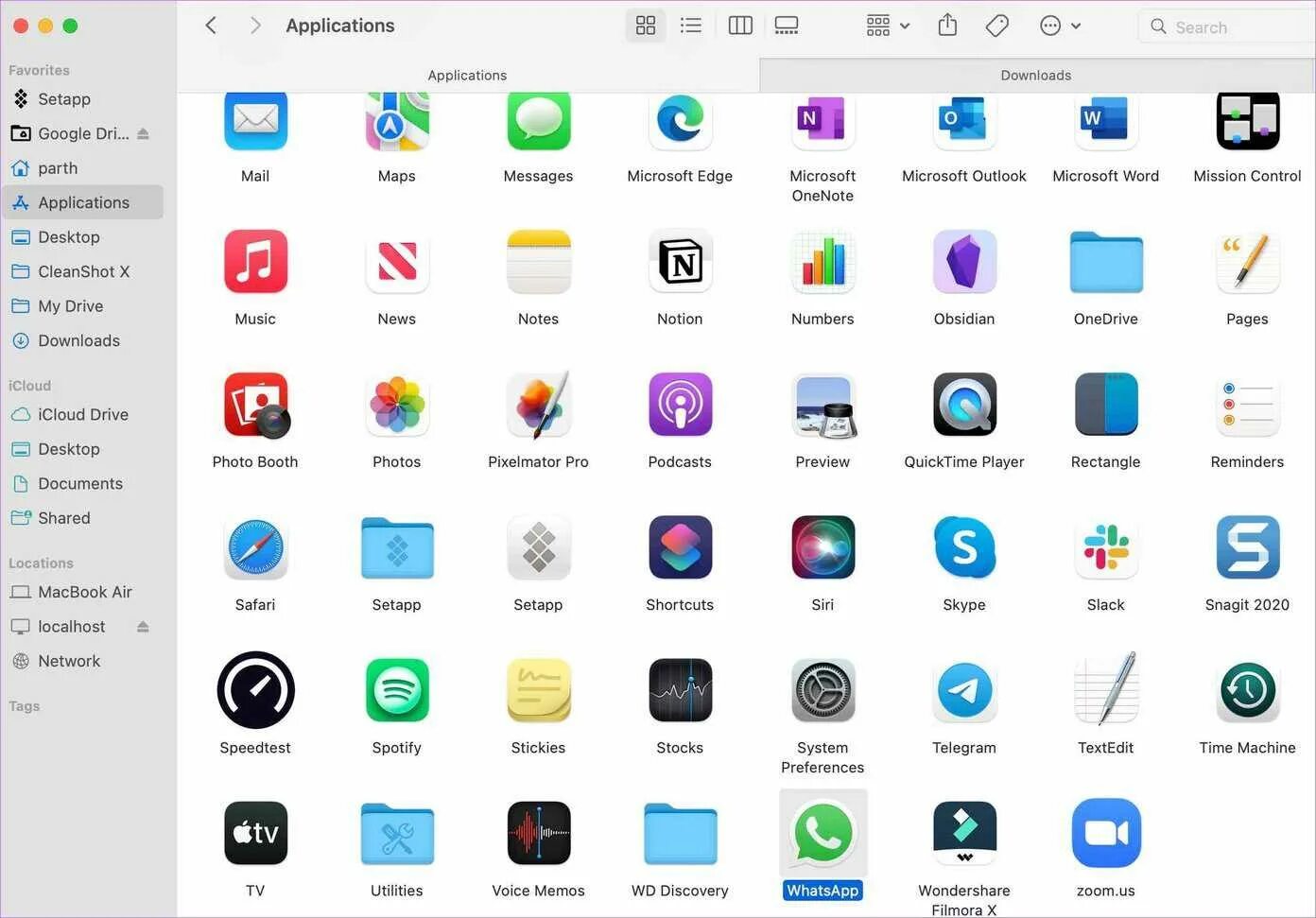Select the Pixelmator Pro icon
The width and height of the screenshot is (1316, 918).
tap(539, 405)
